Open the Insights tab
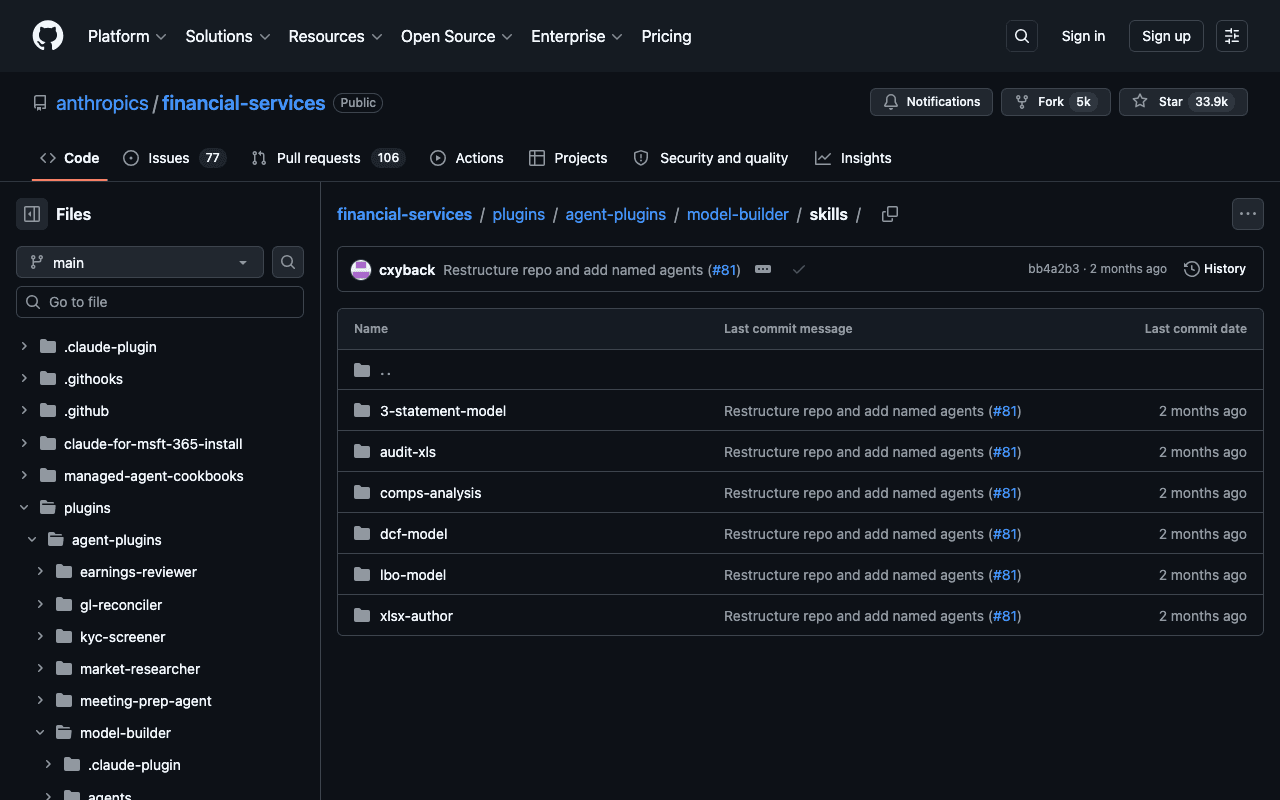The height and width of the screenshot is (800, 1280). pyautogui.click(x=853, y=158)
